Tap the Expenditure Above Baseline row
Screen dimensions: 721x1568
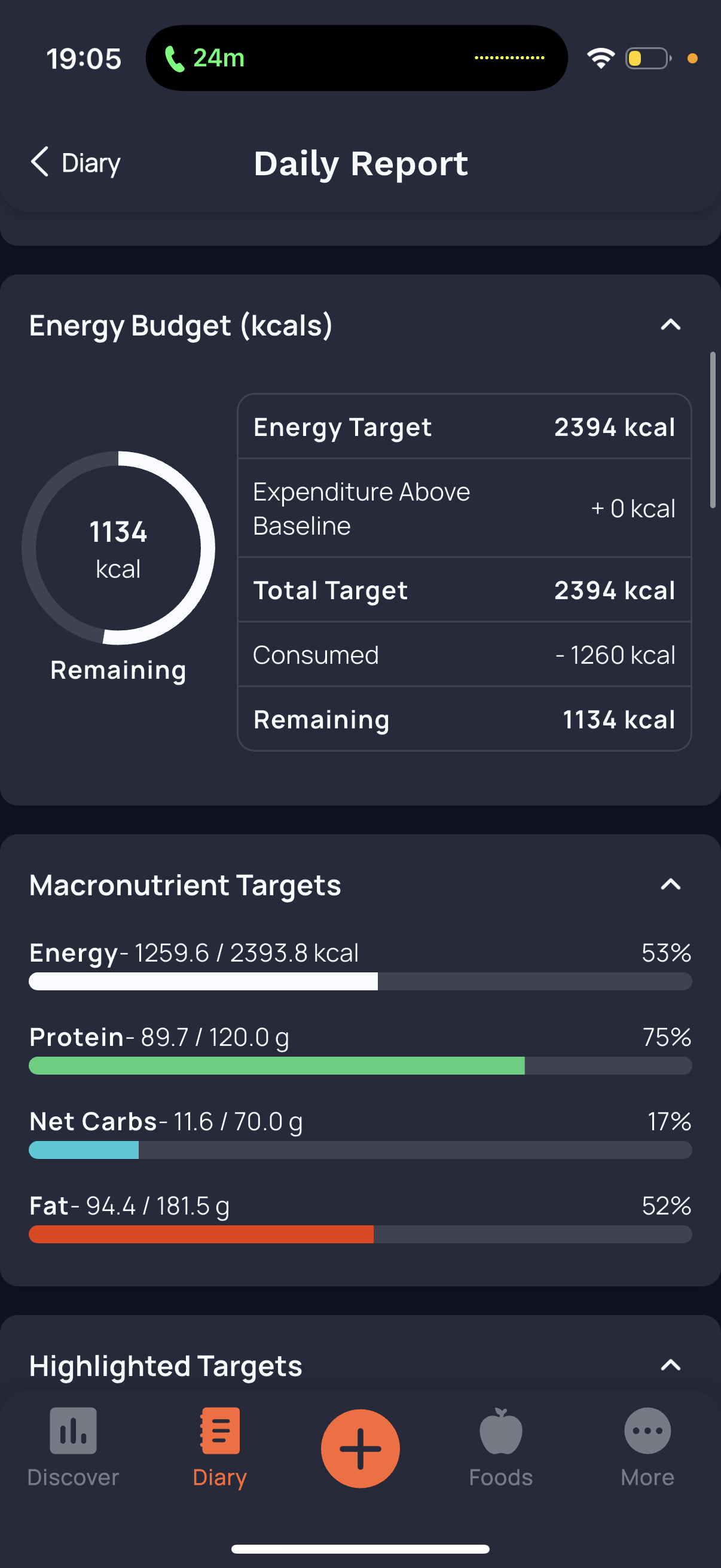point(464,508)
